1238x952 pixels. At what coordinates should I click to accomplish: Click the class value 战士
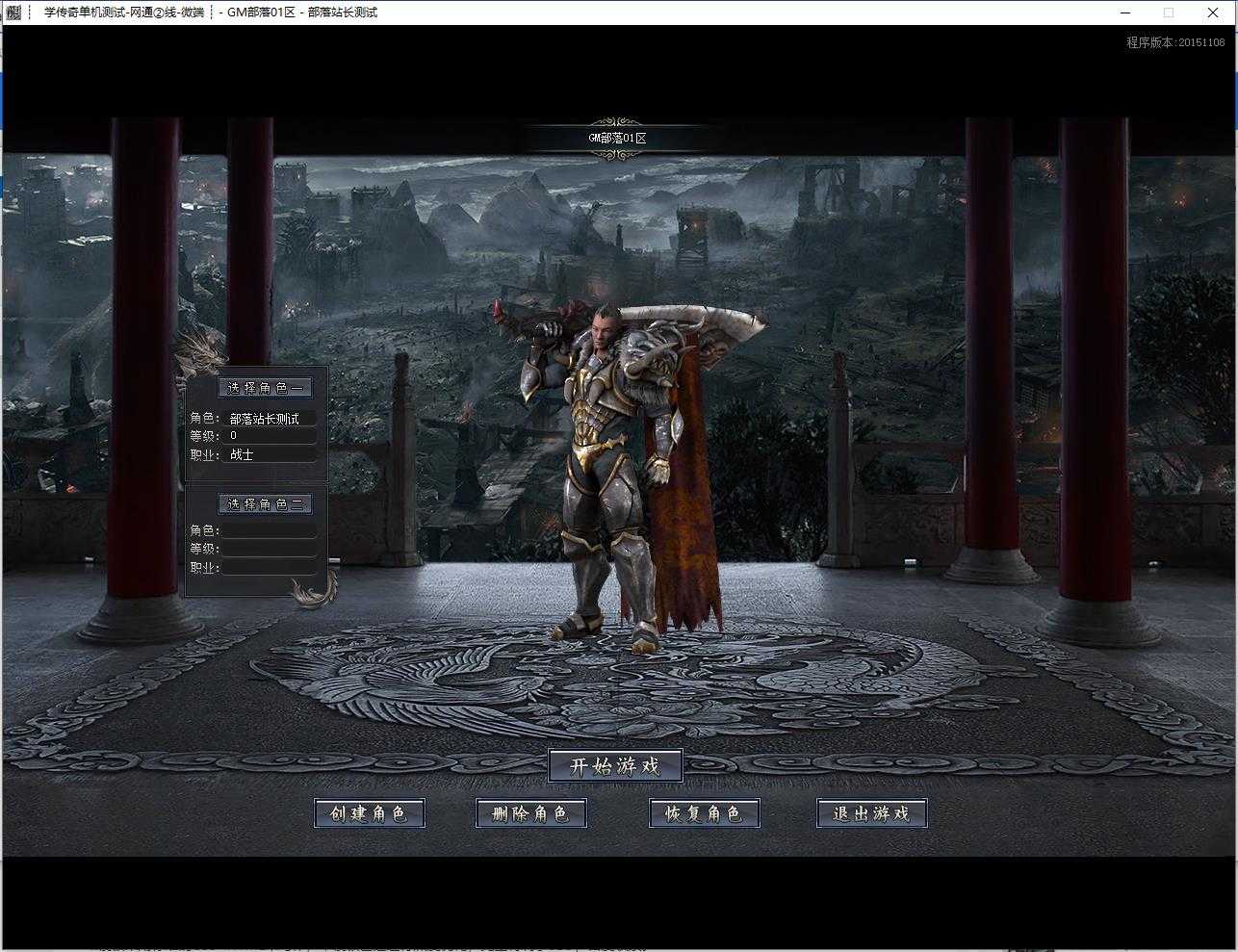(x=242, y=454)
